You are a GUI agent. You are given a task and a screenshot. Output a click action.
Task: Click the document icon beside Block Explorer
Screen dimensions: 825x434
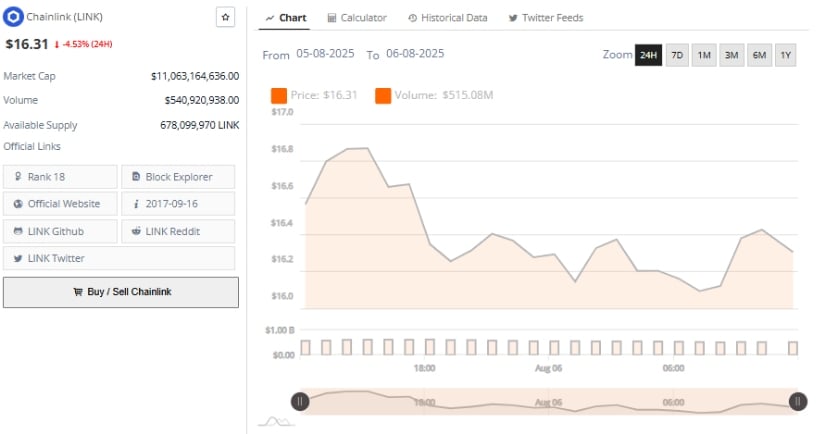pyautogui.click(x=136, y=176)
